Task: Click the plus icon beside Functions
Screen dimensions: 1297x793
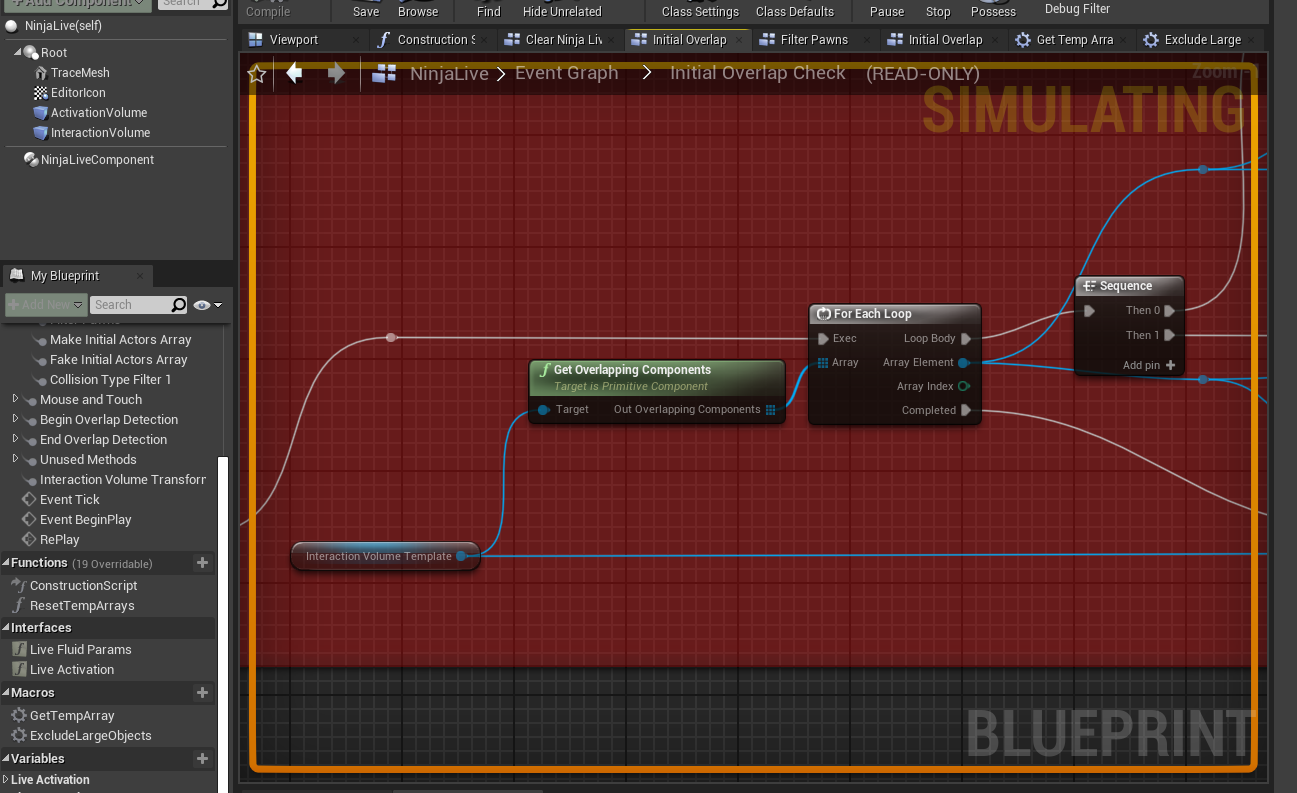Action: point(202,563)
